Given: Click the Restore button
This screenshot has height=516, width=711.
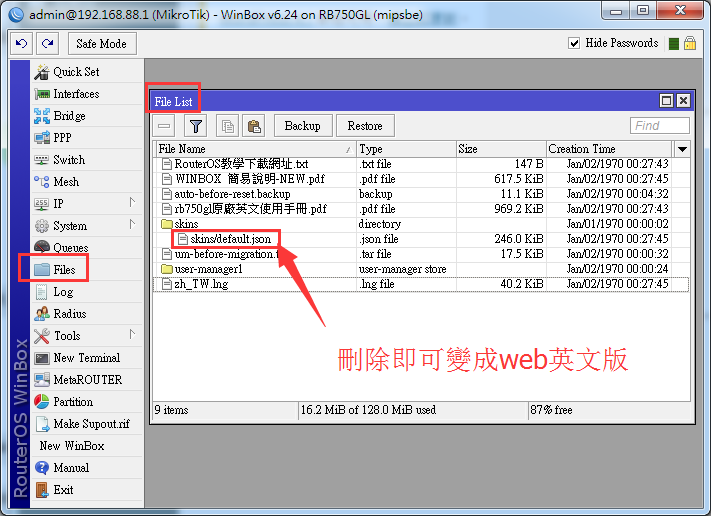Looking at the screenshot, I should 365,126.
